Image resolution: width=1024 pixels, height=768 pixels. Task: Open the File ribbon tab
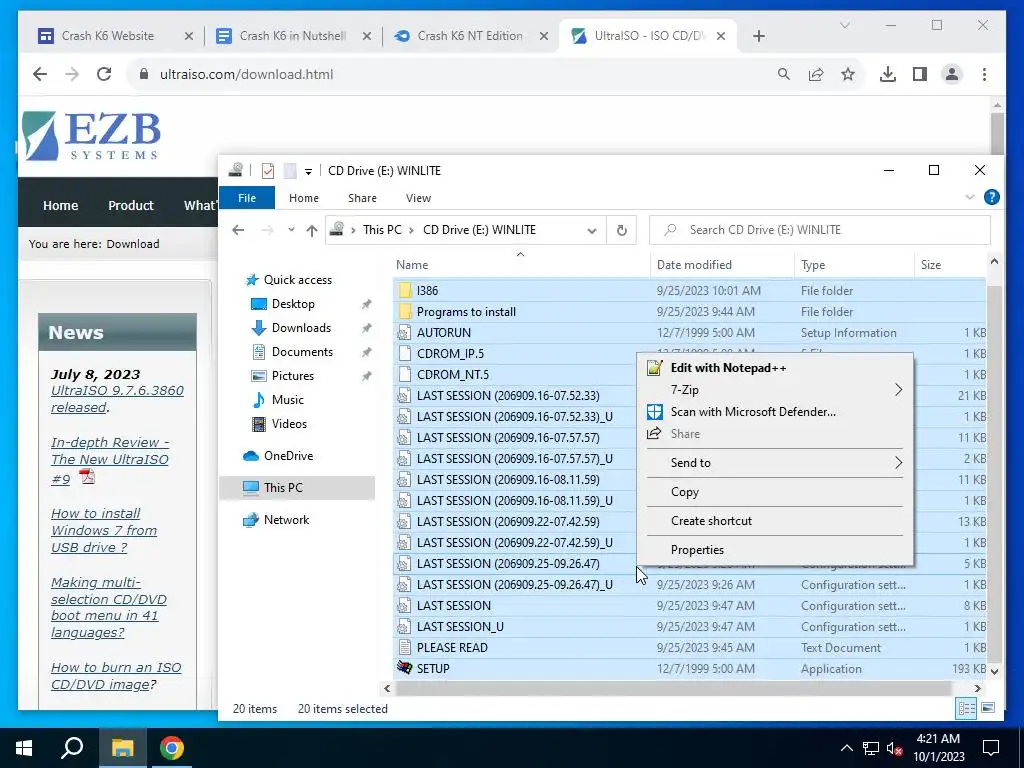pos(247,198)
